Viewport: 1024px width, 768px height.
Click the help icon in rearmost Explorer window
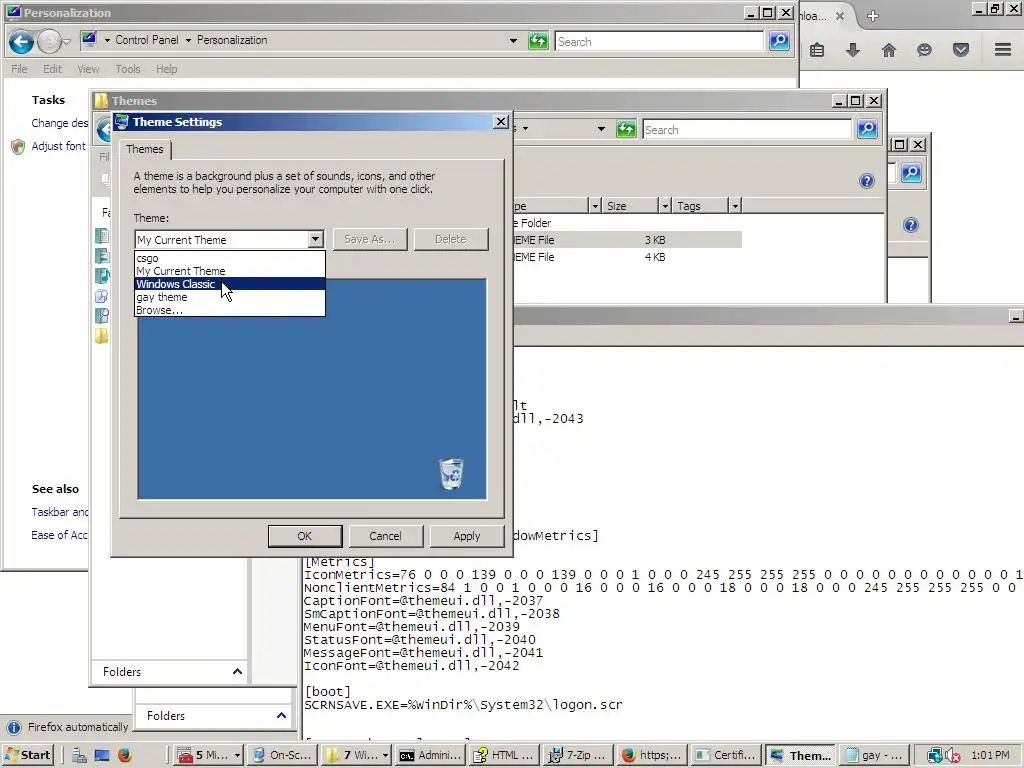(x=911, y=225)
